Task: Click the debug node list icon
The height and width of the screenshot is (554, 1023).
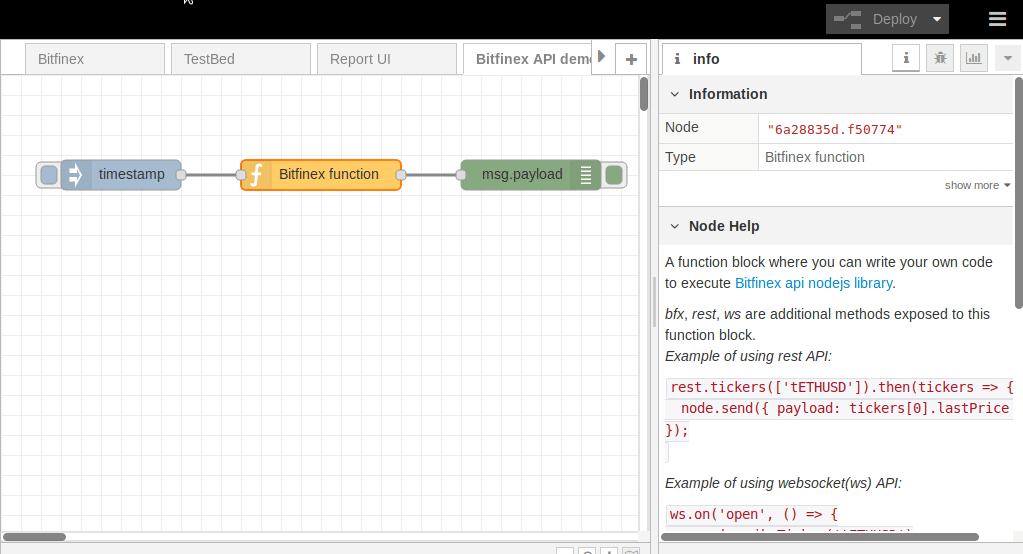Action: pyautogui.click(x=586, y=175)
